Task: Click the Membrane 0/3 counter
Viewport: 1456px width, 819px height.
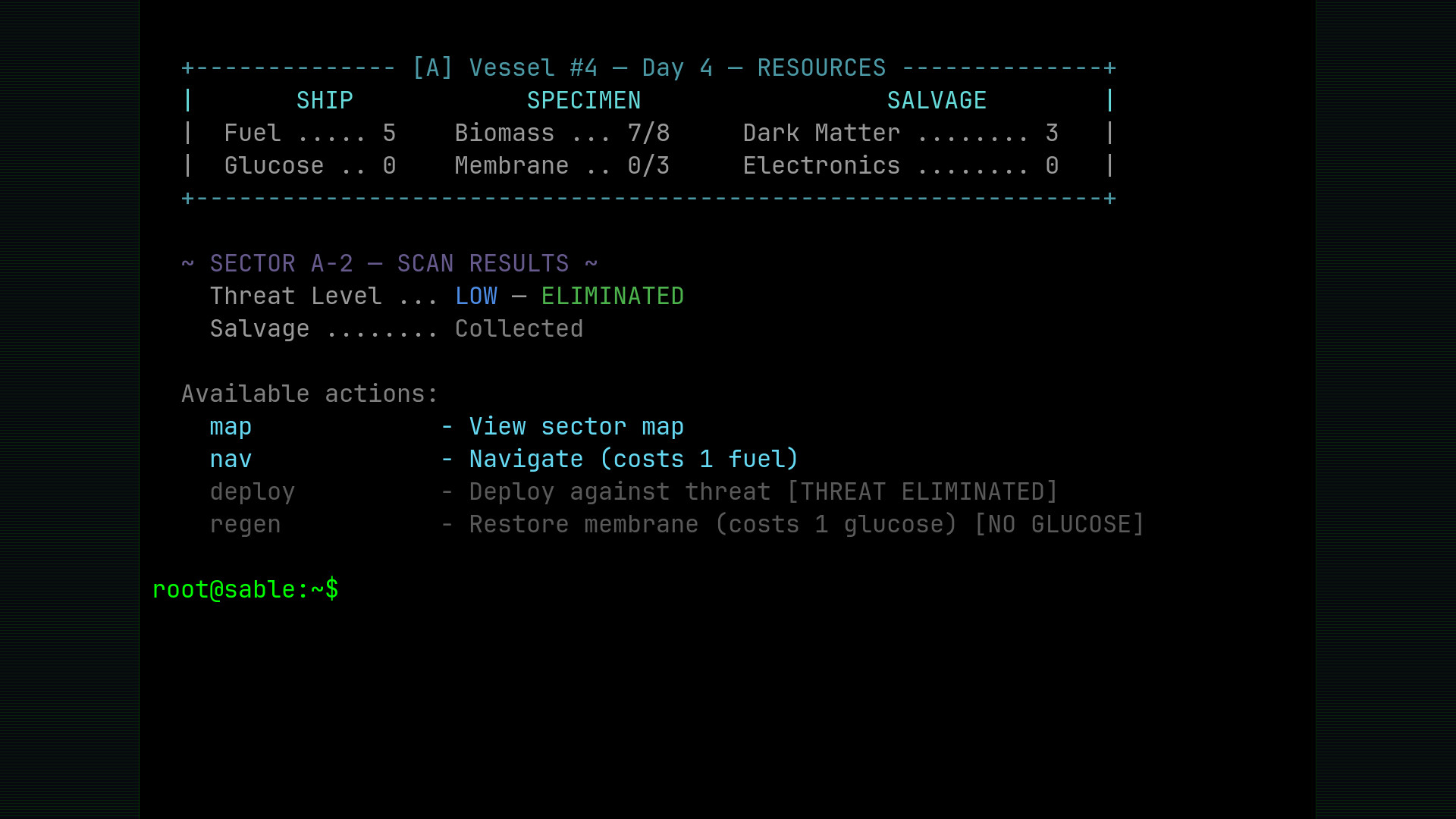Action: coord(561,165)
